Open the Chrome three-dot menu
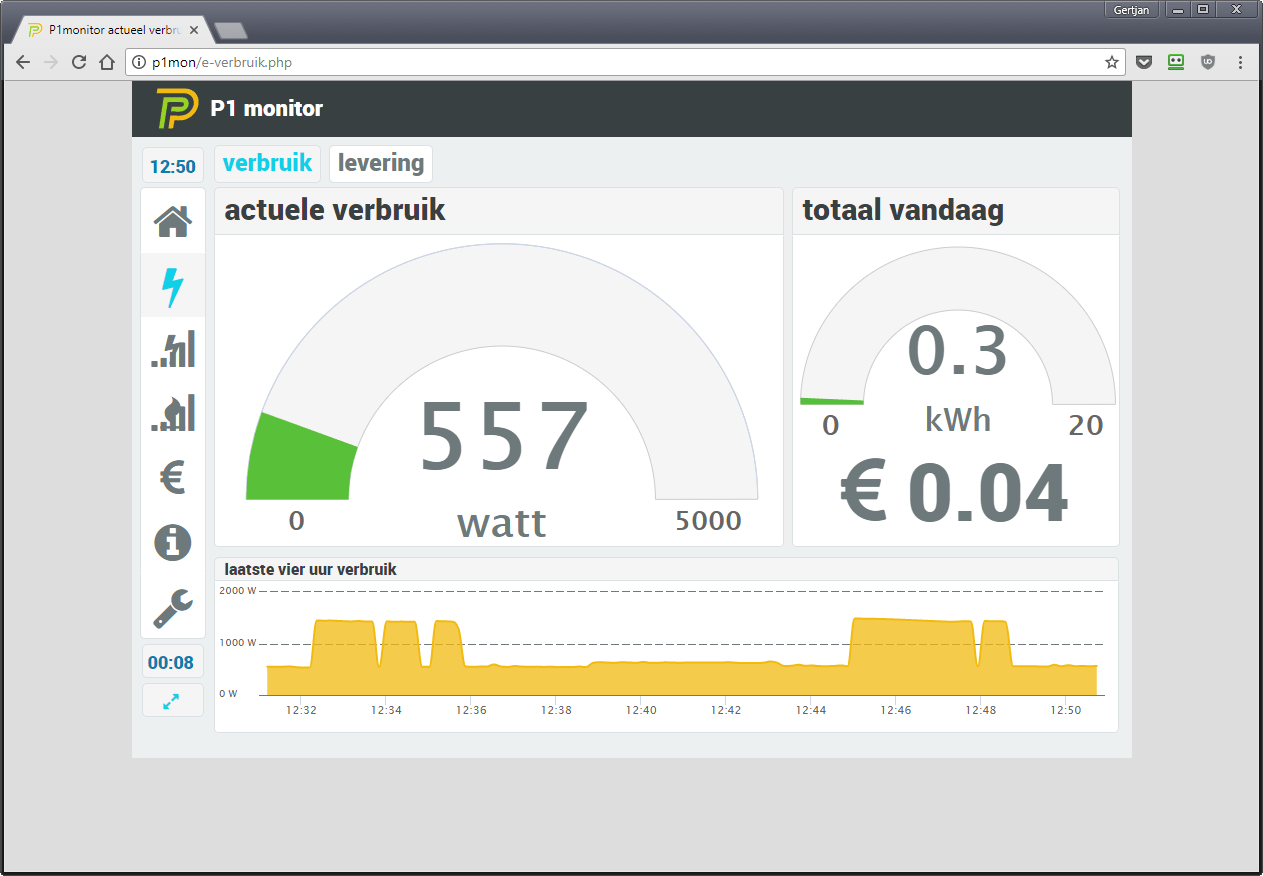The width and height of the screenshot is (1263, 876). 1240,62
